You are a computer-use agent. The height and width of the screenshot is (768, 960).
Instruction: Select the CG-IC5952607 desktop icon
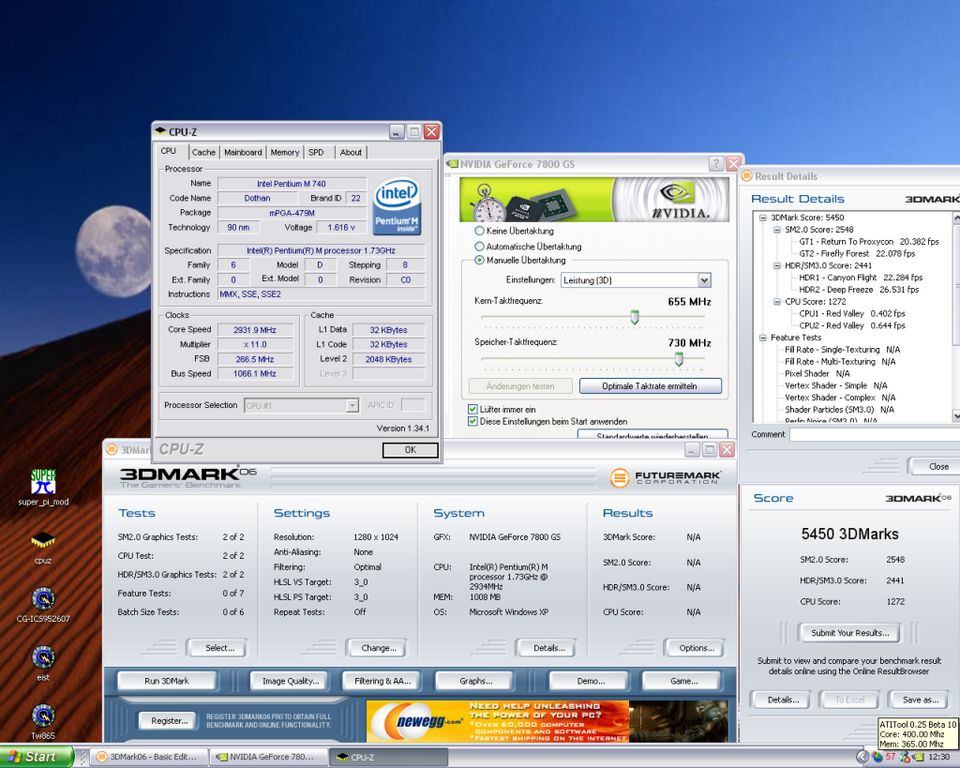43,599
